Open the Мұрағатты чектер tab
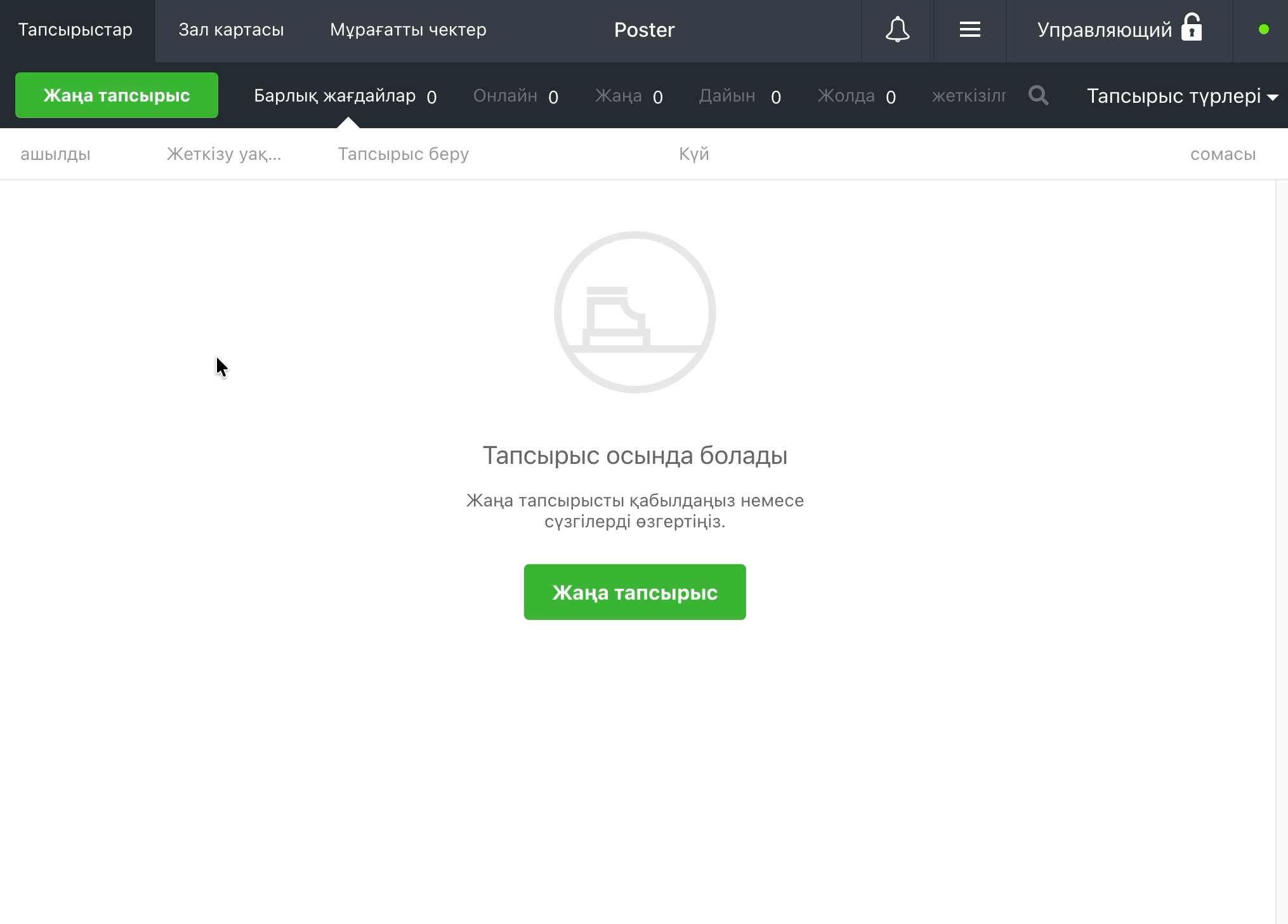 click(x=408, y=30)
